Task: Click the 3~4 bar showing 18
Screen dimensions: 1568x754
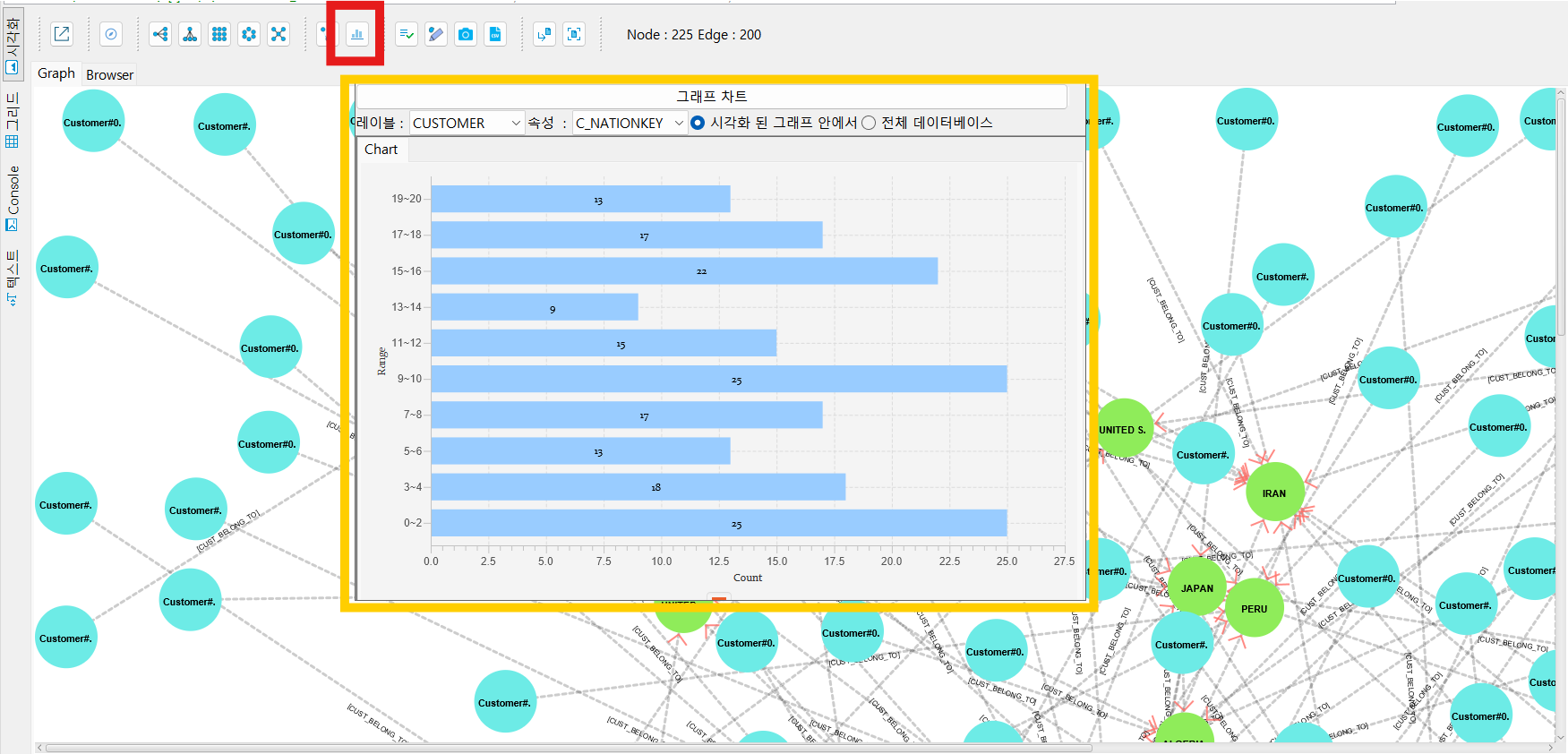Action: [x=638, y=487]
